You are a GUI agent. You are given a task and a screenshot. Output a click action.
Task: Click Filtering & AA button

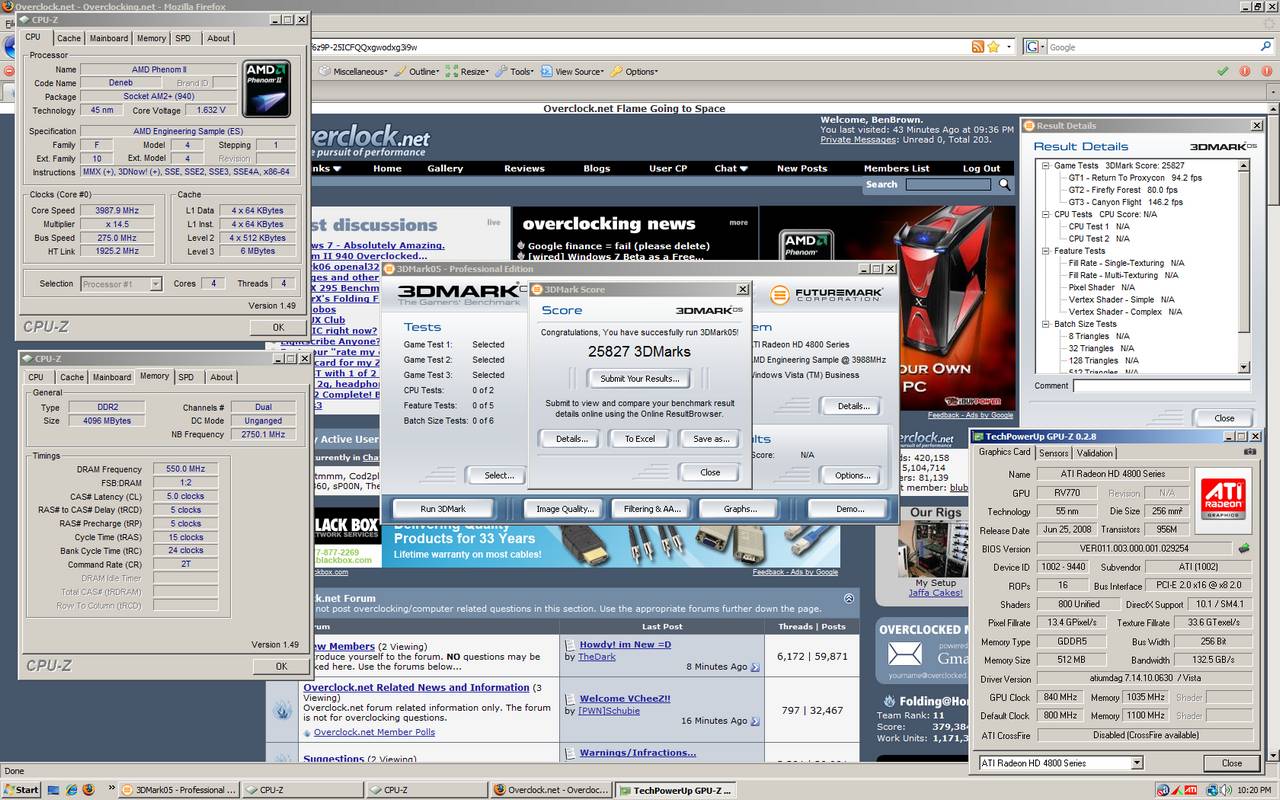coord(652,509)
